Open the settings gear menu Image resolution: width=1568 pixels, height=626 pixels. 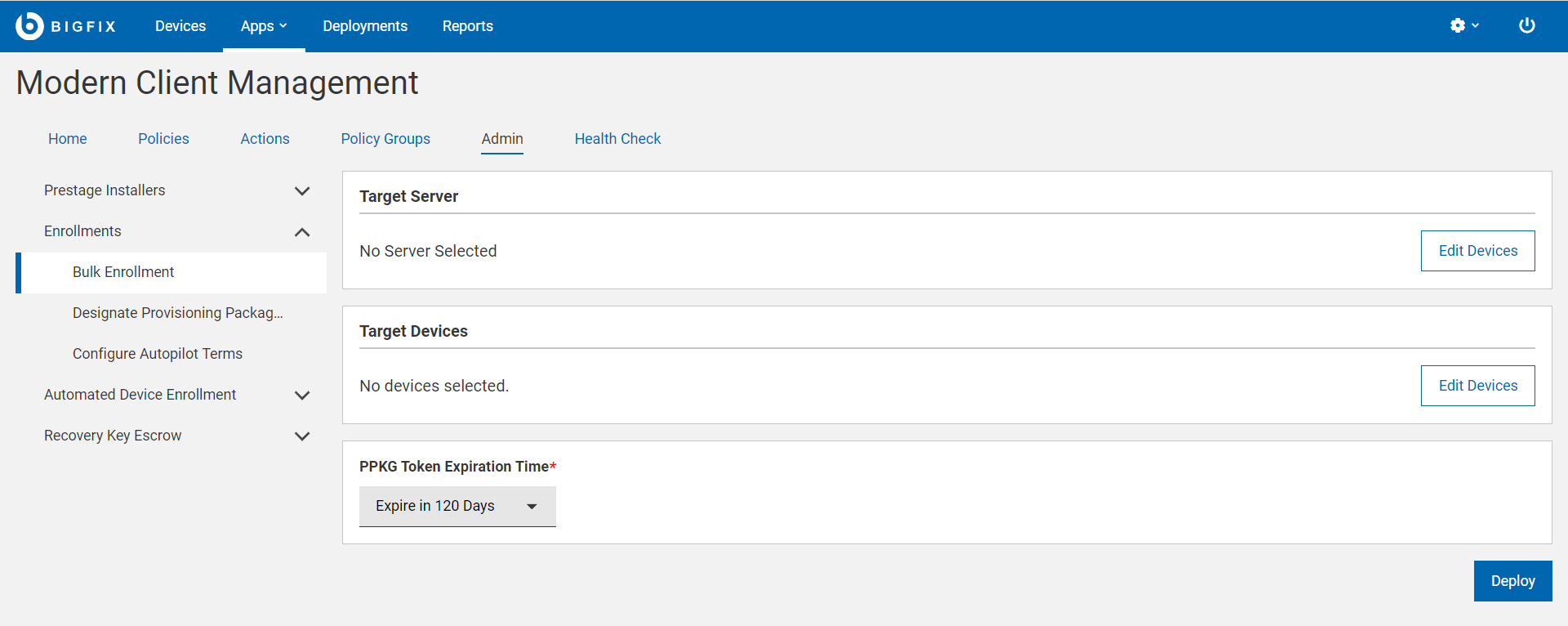1463,26
